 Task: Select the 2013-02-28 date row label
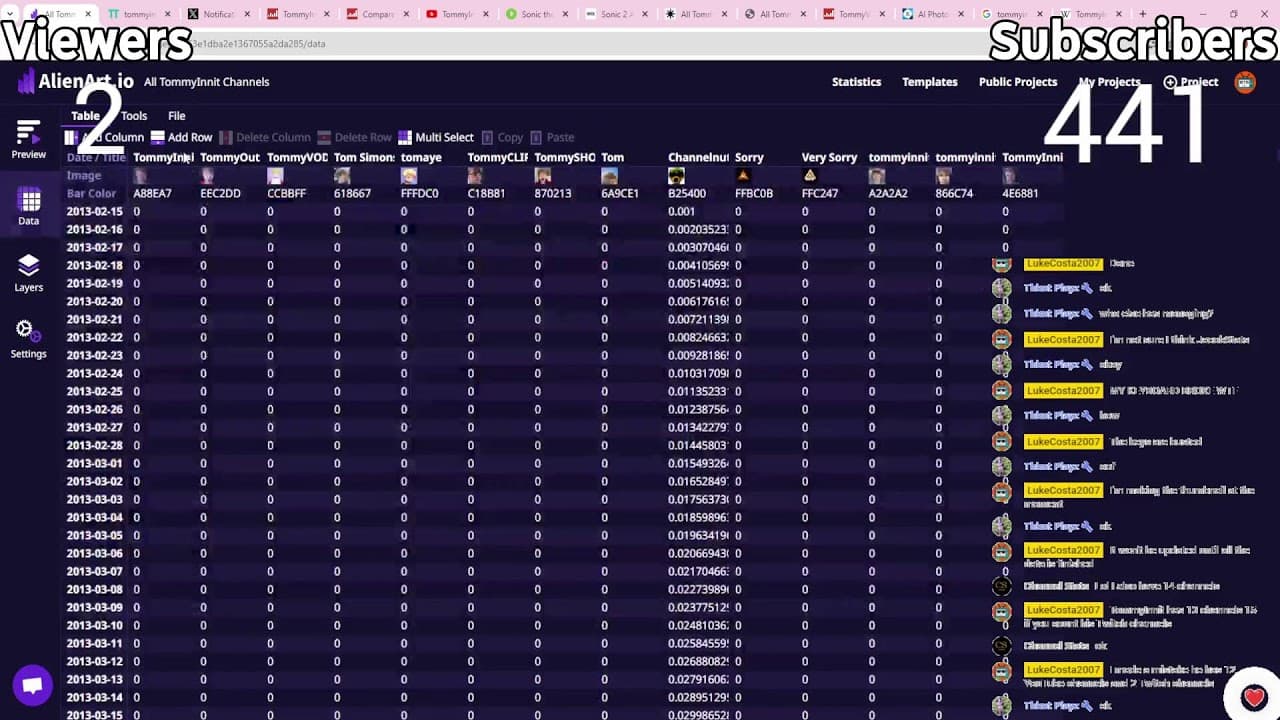[x=95, y=446]
